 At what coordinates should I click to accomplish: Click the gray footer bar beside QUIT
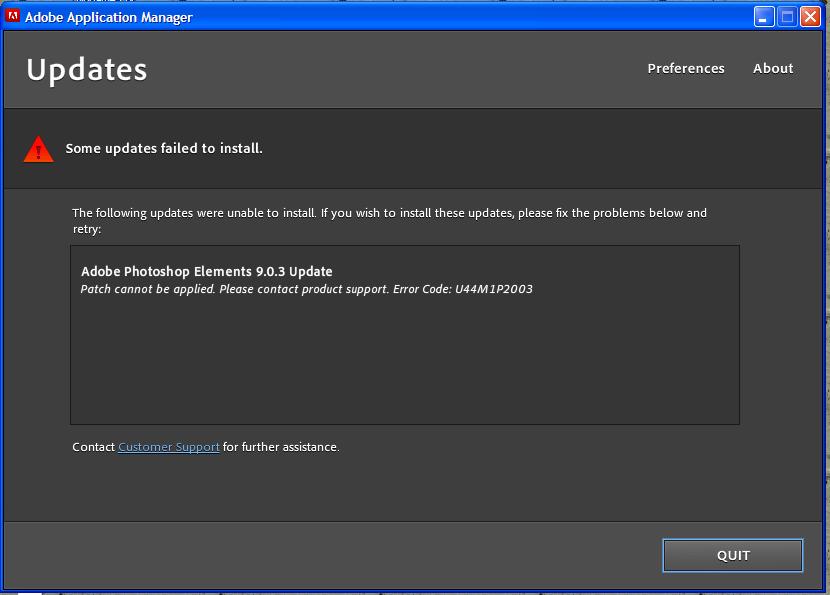click(300, 555)
